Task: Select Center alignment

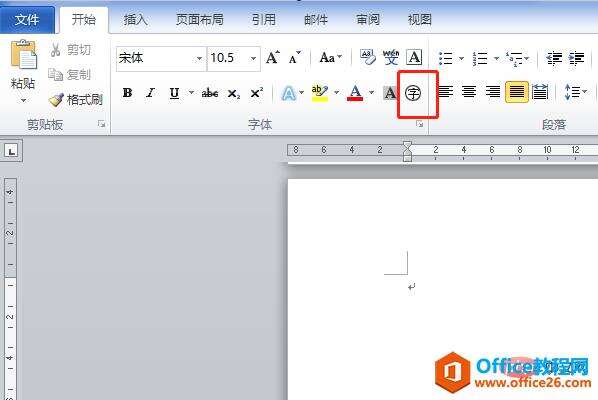Action: point(469,92)
